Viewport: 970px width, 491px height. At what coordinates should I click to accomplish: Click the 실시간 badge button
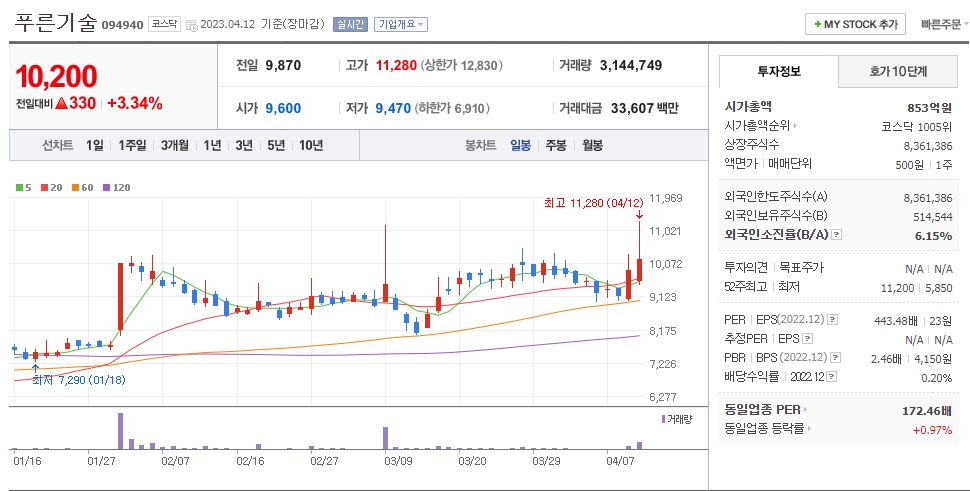(350, 24)
